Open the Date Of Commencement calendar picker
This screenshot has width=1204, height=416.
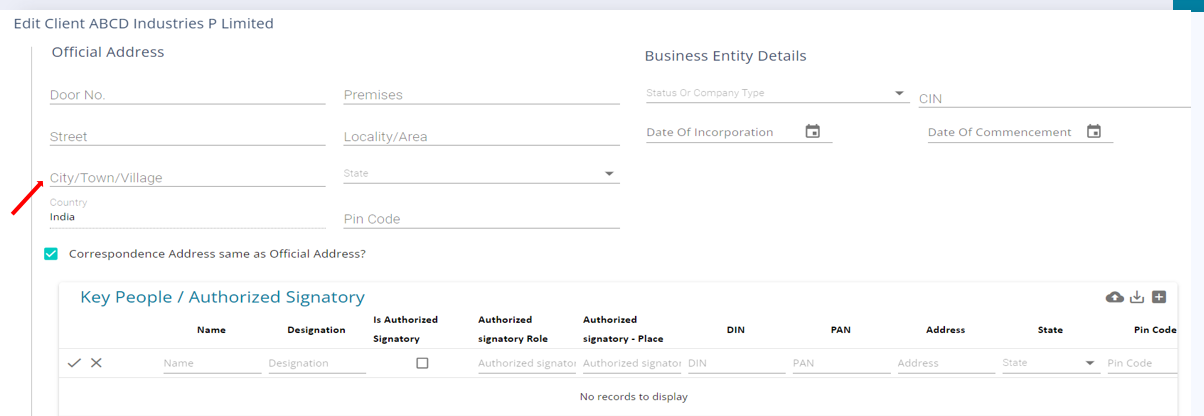click(1094, 132)
